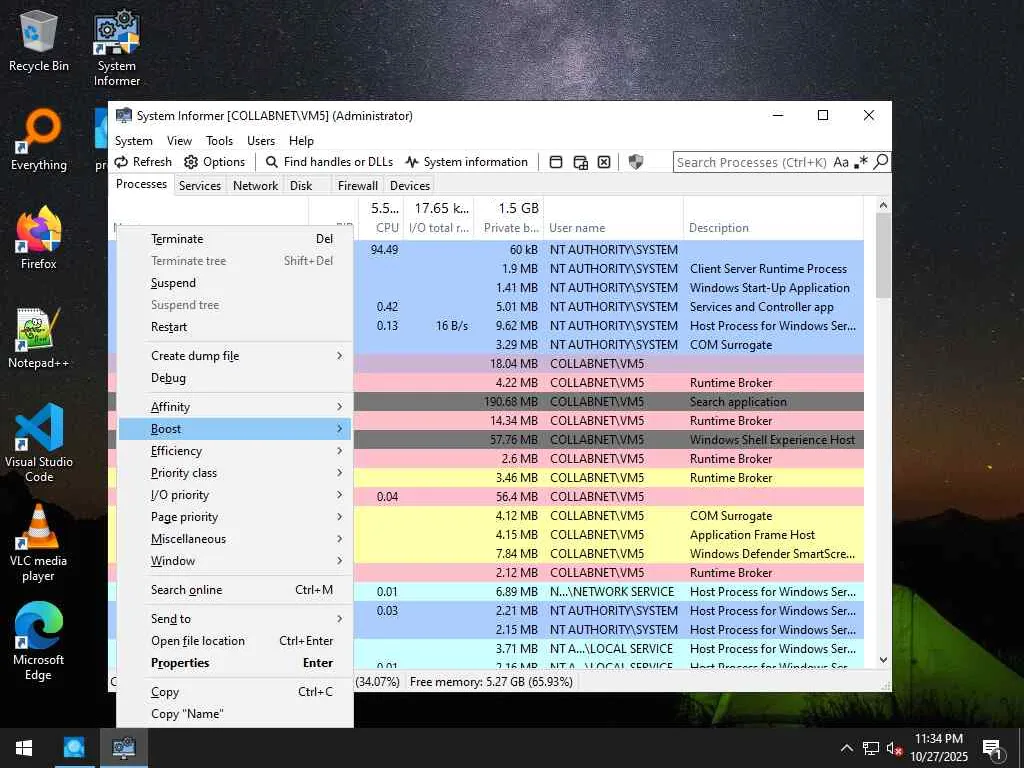Image resolution: width=1024 pixels, height=768 pixels.
Task: Expand the Miscellaneous submenu
Action: point(235,539)
